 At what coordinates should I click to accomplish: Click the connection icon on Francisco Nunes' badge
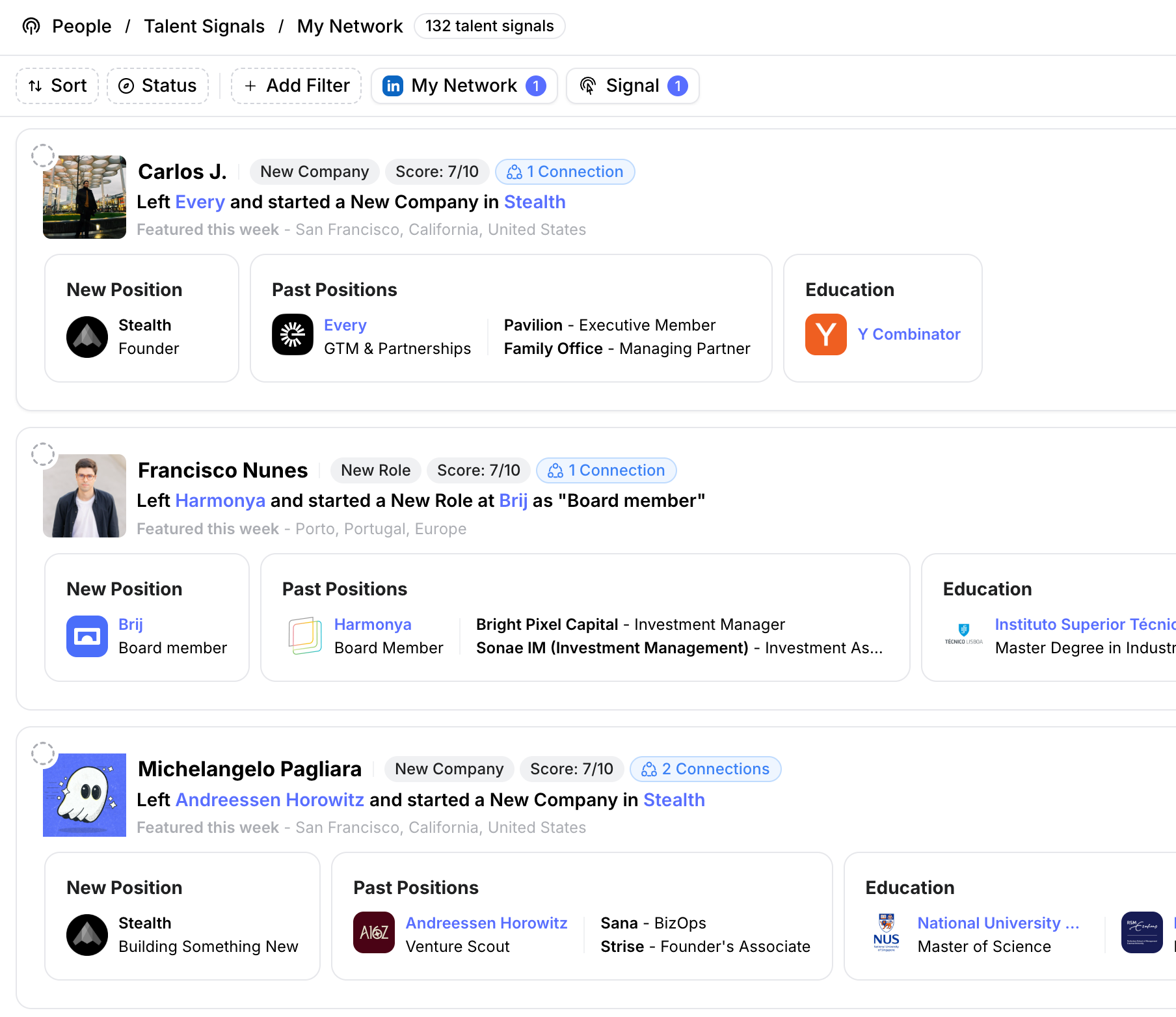point(555,470)
